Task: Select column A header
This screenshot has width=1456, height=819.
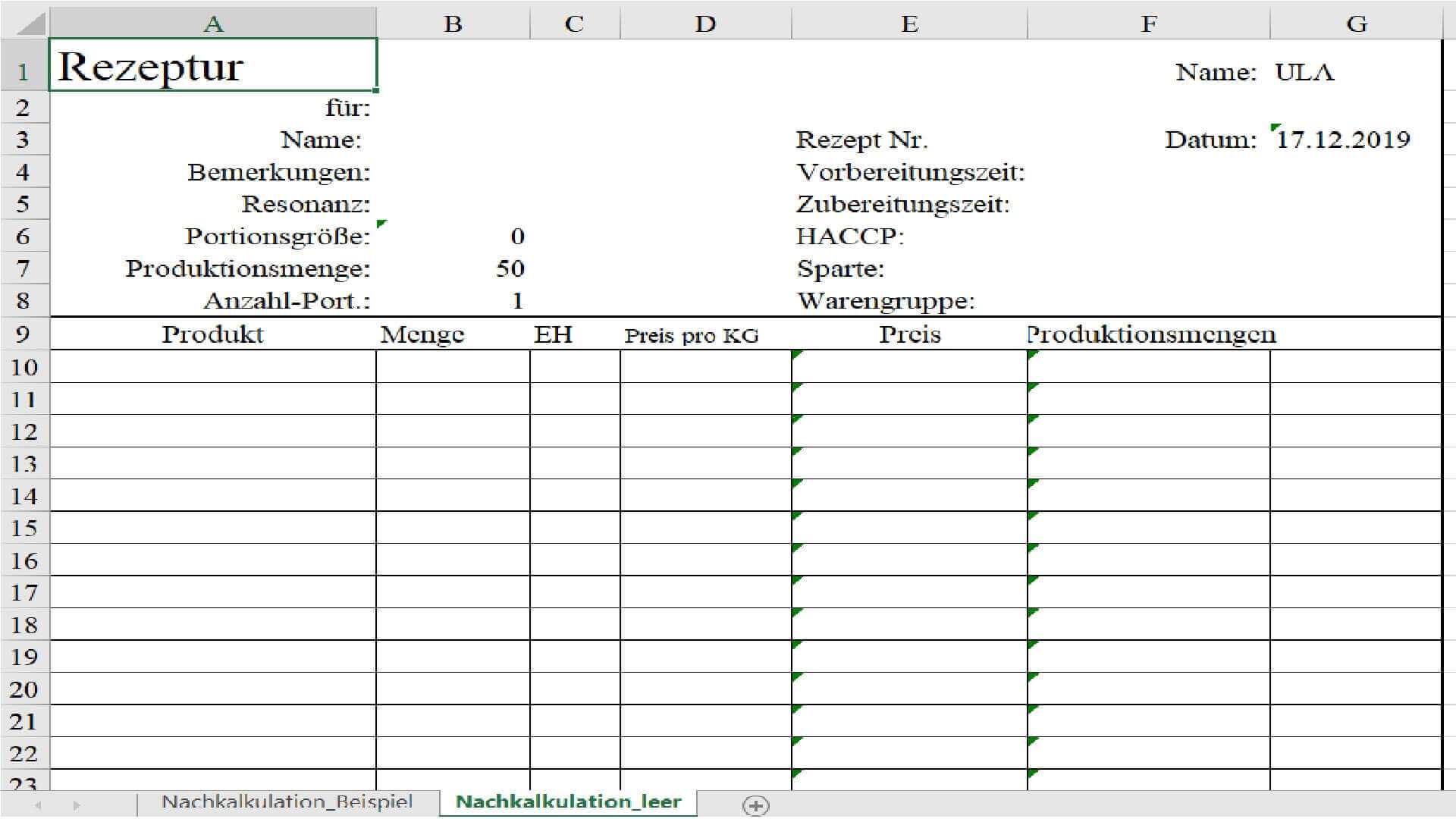Action: (213, 24)
